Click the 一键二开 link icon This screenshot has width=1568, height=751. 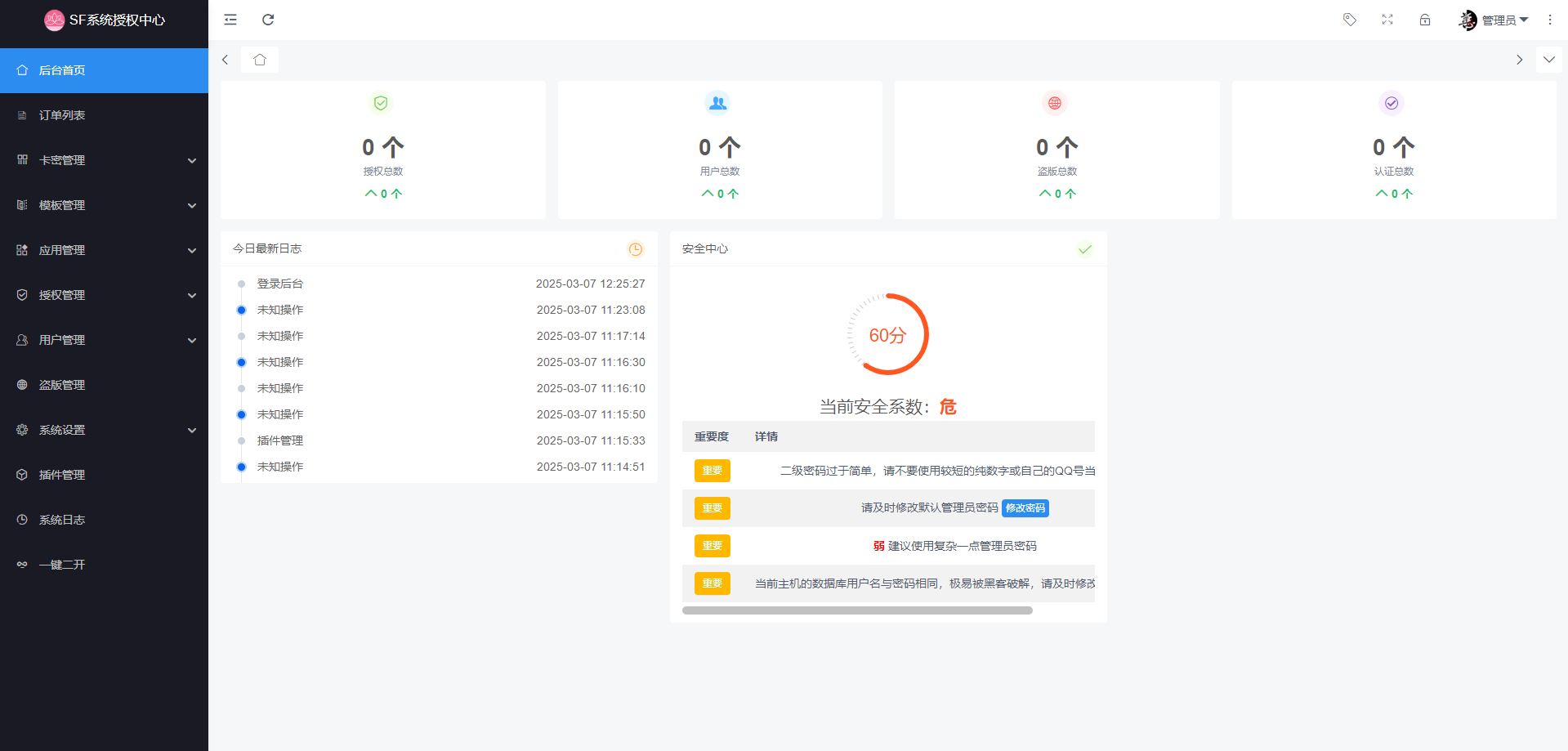(x=22, y=565)
